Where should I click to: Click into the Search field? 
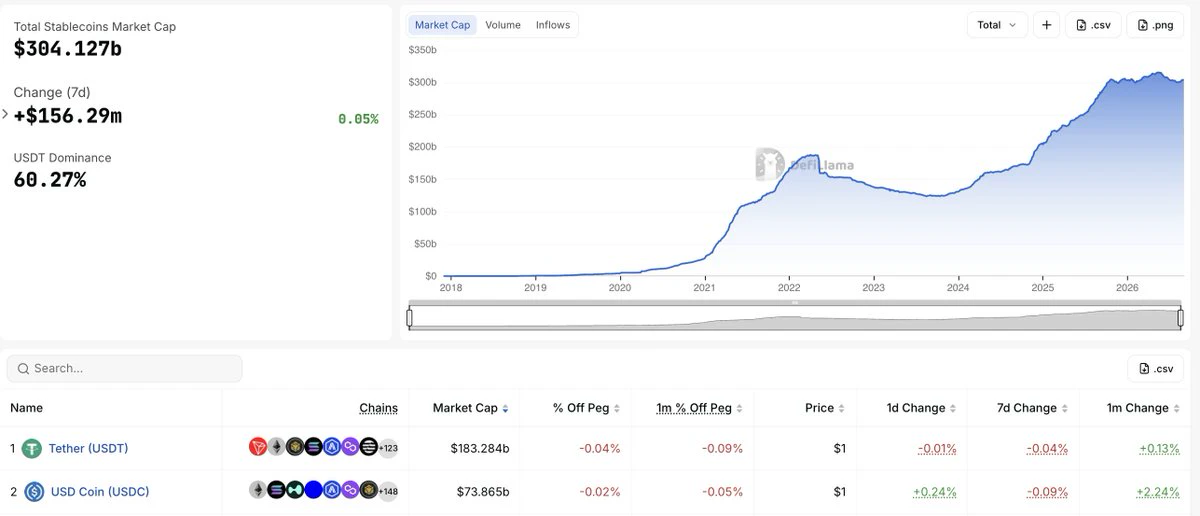(124, 368)
